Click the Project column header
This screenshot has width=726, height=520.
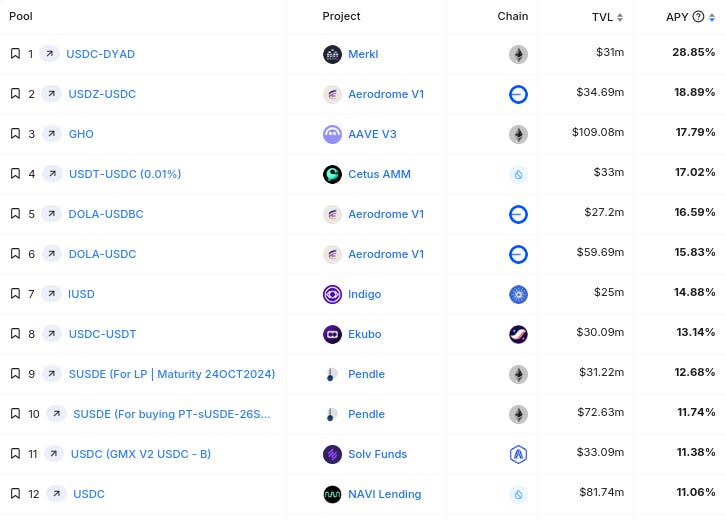point(341,16)
